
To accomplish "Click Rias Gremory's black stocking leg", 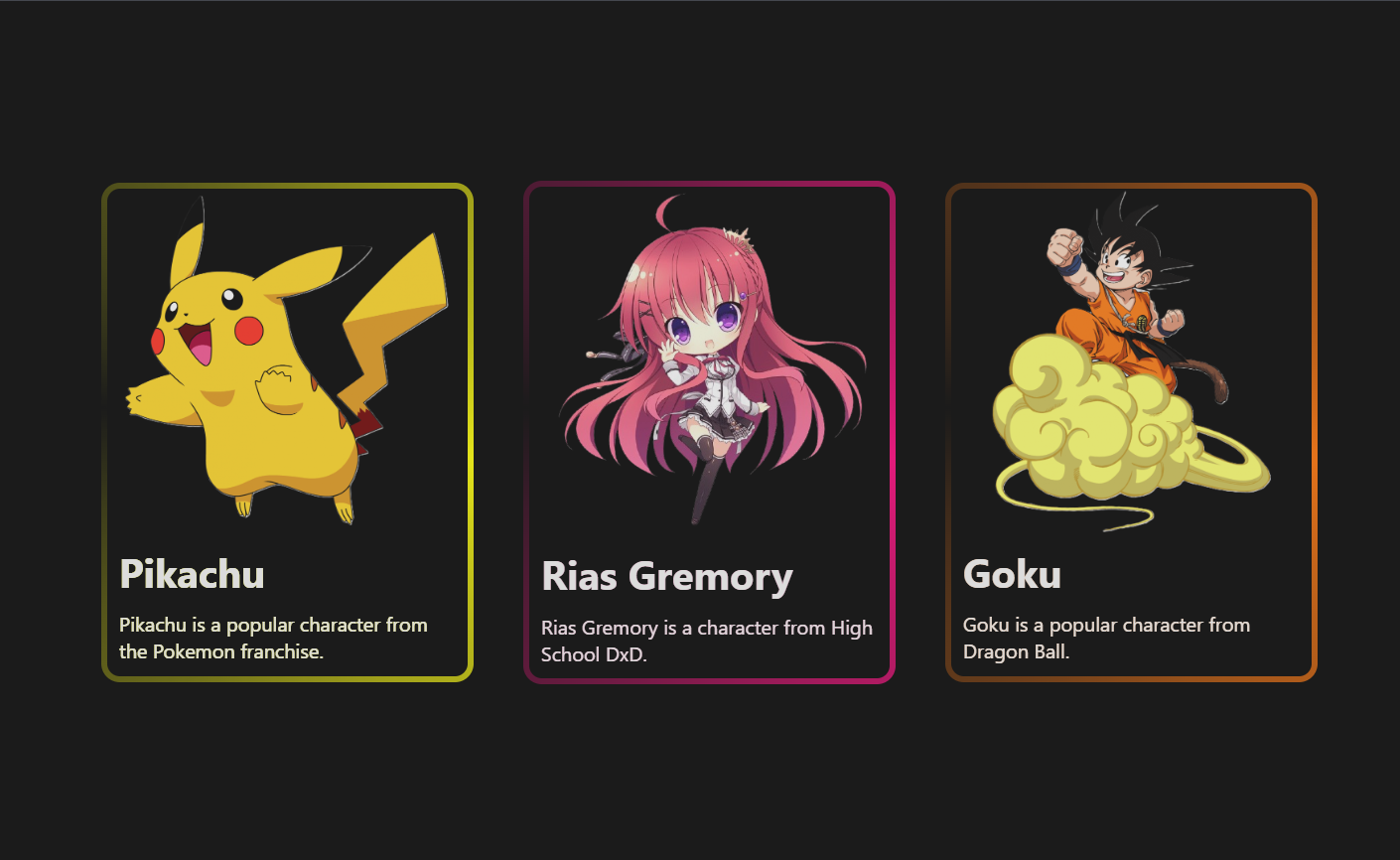I will tap(706, 487).
